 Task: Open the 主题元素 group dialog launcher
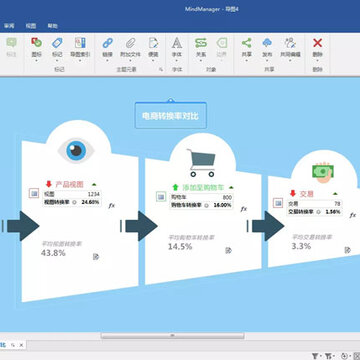(161, 69)
